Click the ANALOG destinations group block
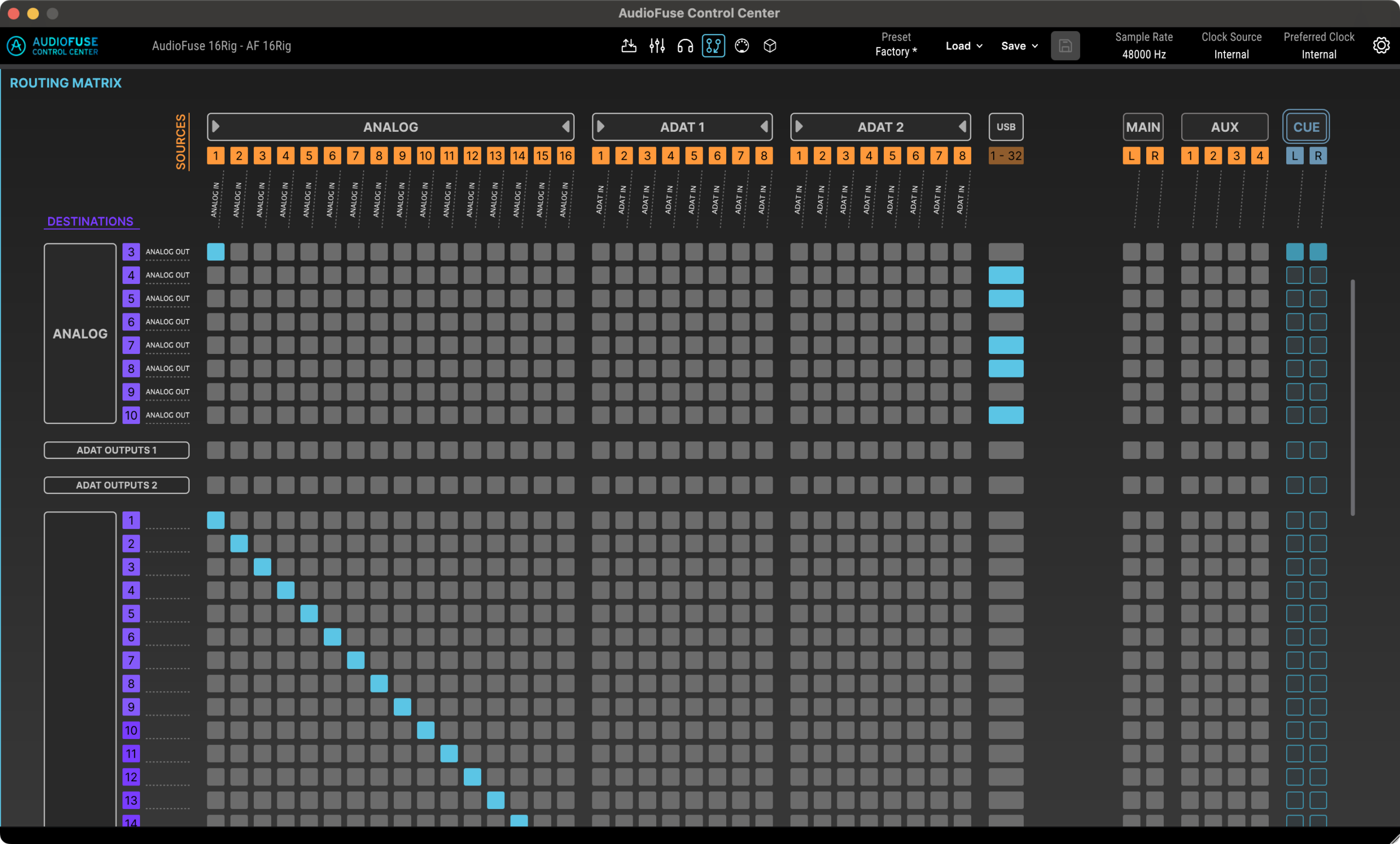The width and height of the screenshot is (1400, 844). pyautogui.click(x=80, y=334)
